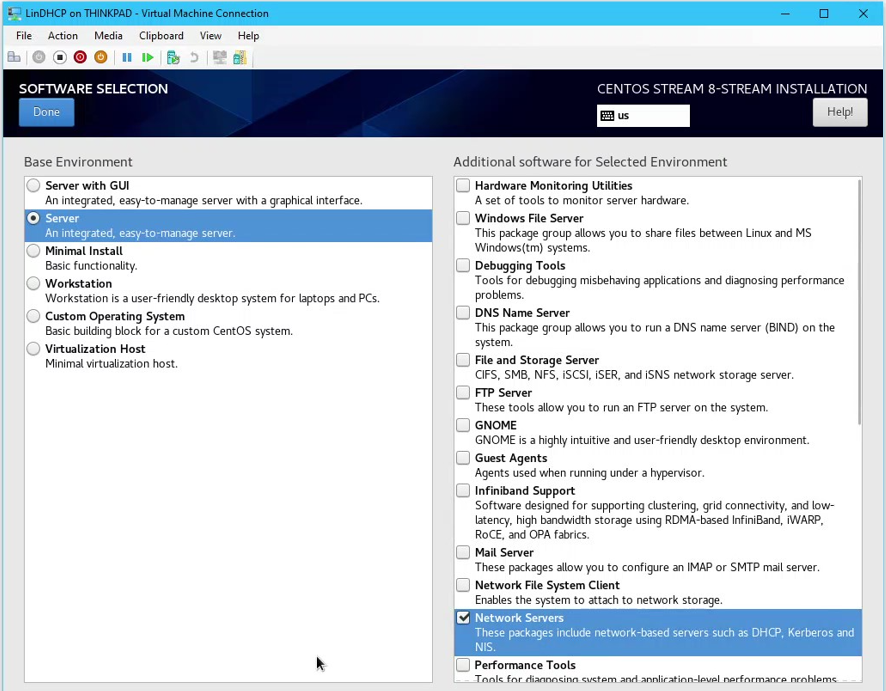Click the green Reset/Resume icon
The height and width of the screenshot is (691, 886).
tap(147, 57)
